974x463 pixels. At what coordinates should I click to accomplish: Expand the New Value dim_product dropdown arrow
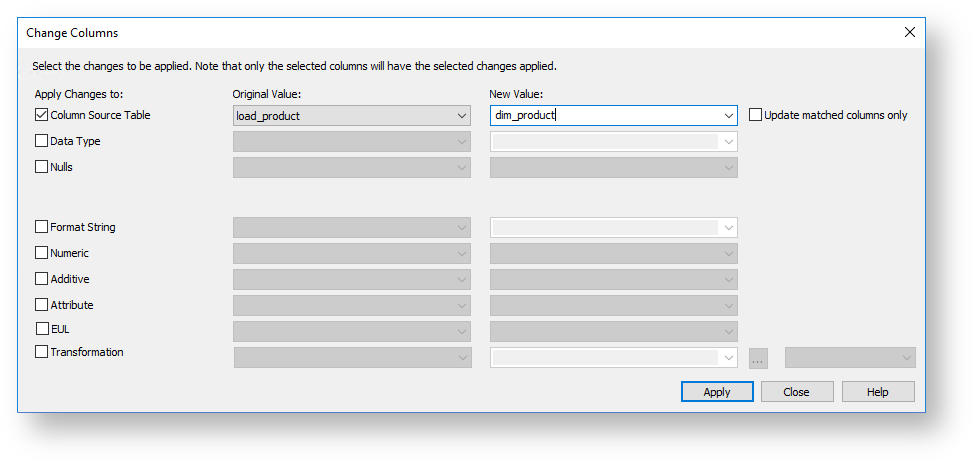coord(727,116)
